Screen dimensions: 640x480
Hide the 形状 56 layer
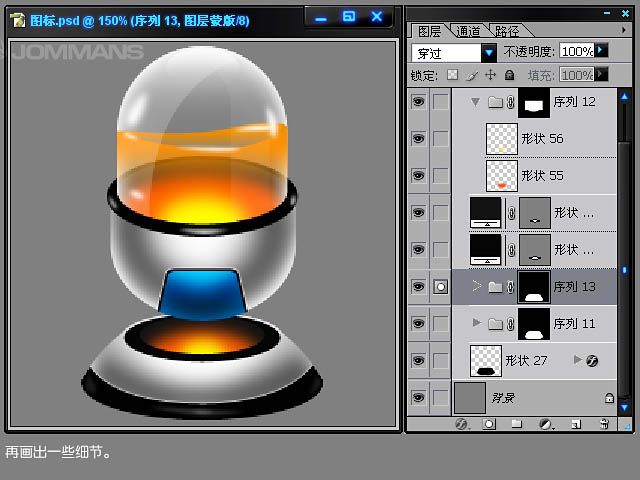(x=418, y=139)
